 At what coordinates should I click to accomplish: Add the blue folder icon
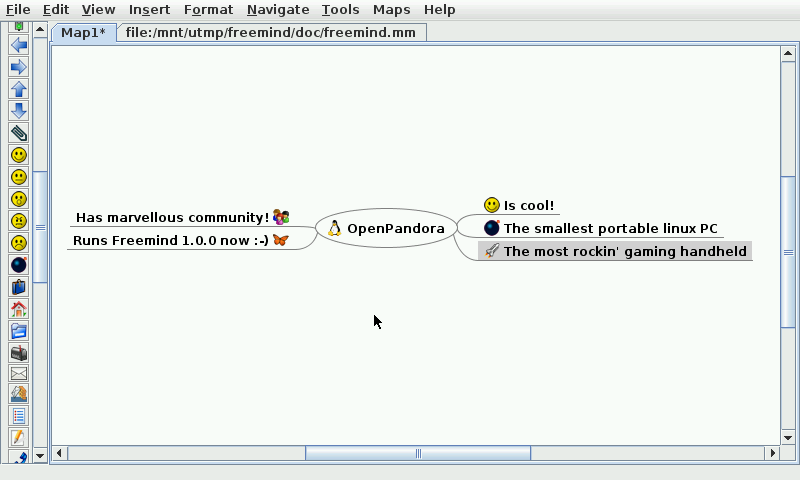point(19,331)
